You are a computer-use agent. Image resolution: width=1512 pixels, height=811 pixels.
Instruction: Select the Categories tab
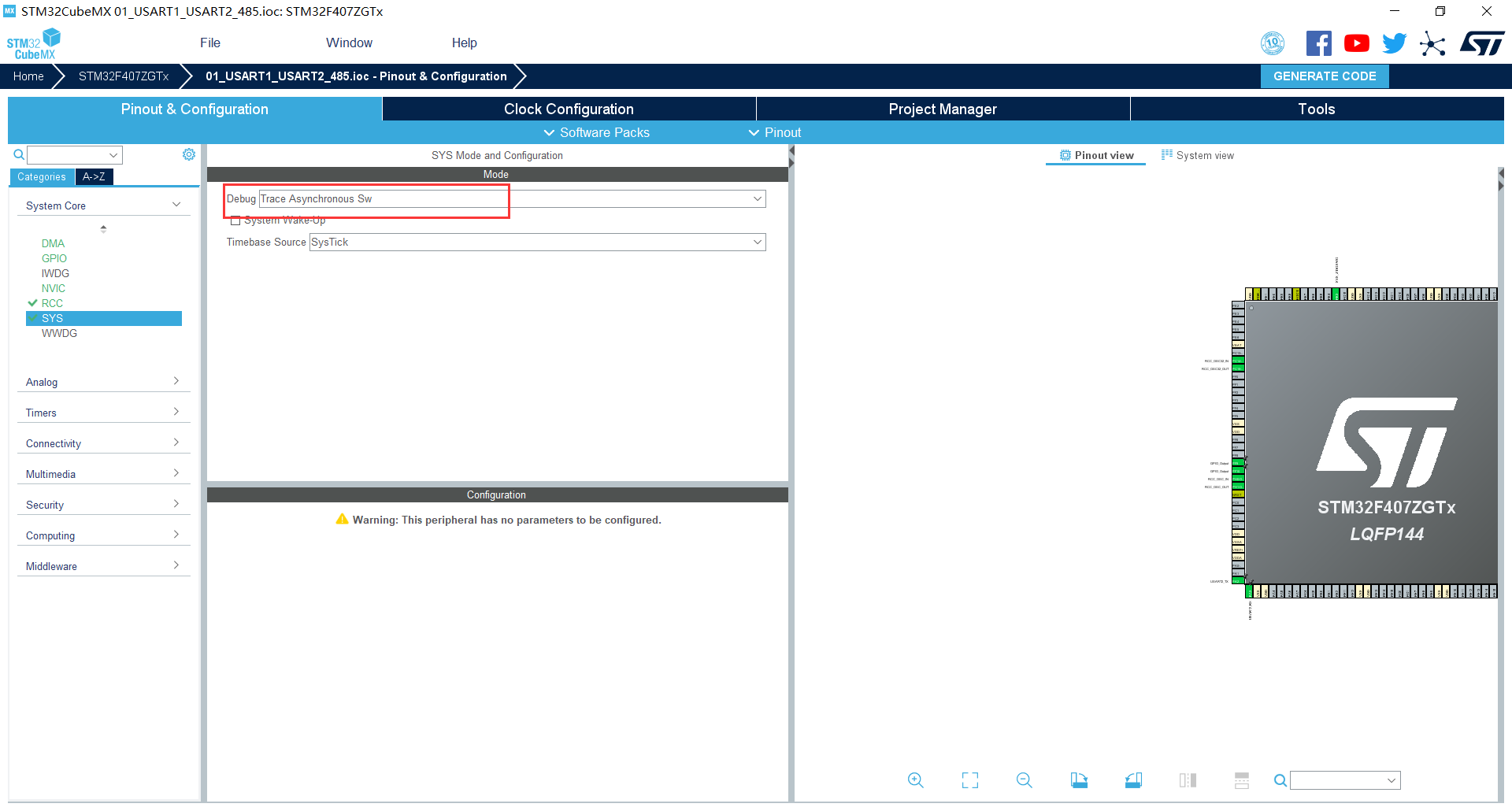tap(42, 176)
